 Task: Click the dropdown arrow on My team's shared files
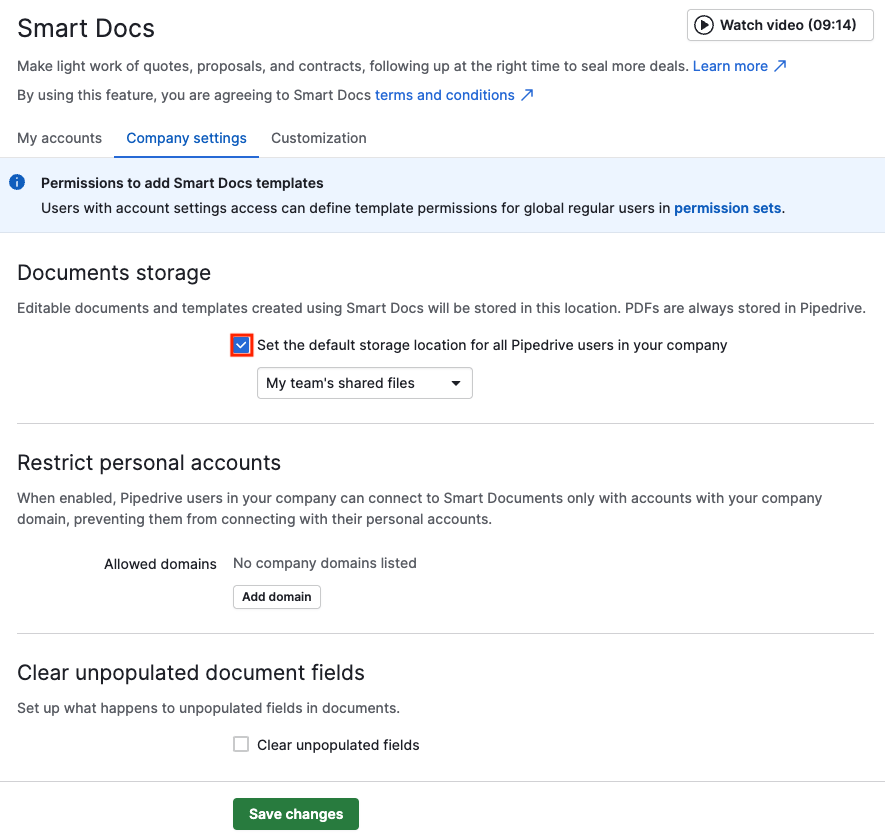click(455, 383)
